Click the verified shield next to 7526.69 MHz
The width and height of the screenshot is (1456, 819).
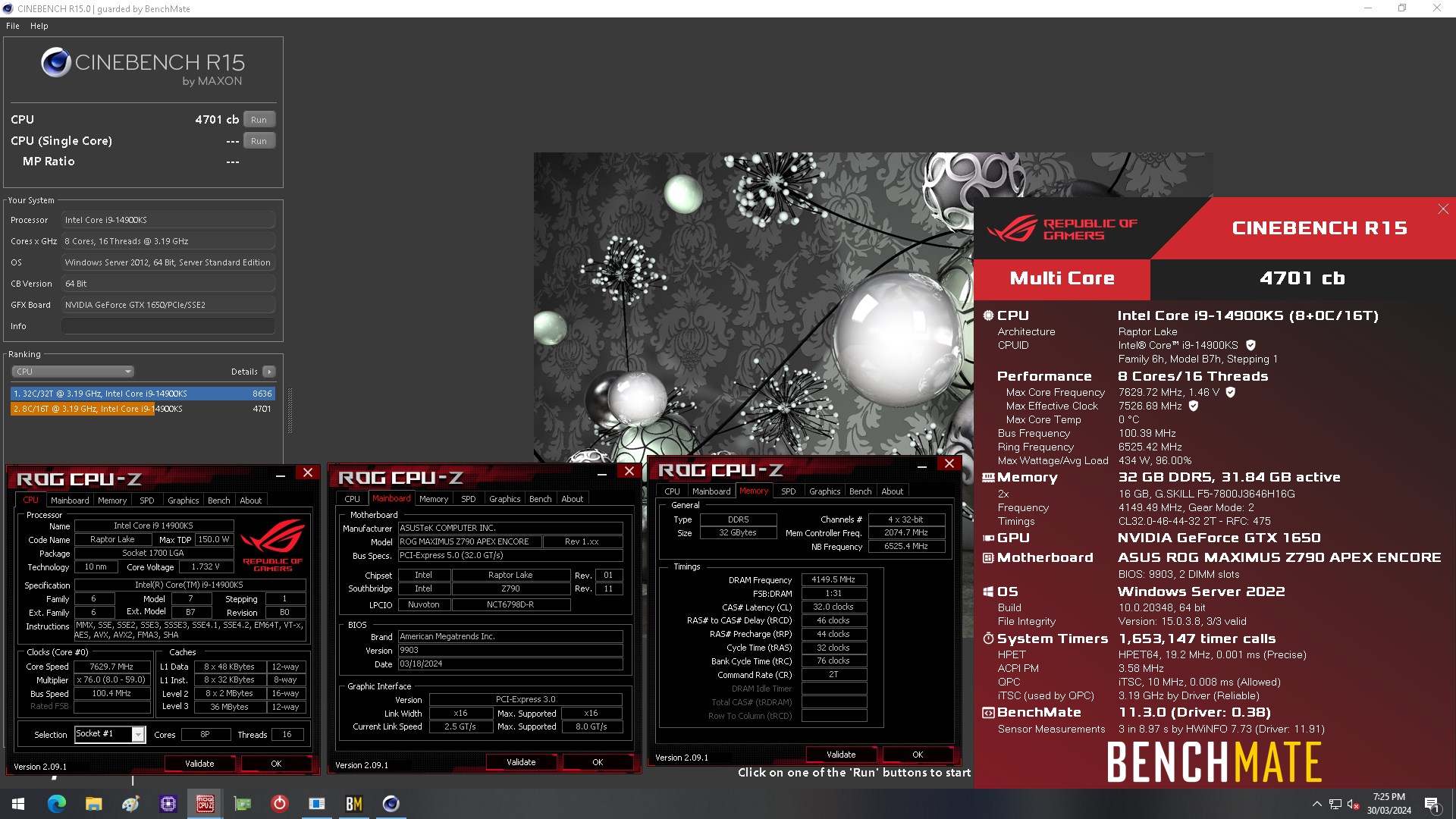tap(1194, 406)
